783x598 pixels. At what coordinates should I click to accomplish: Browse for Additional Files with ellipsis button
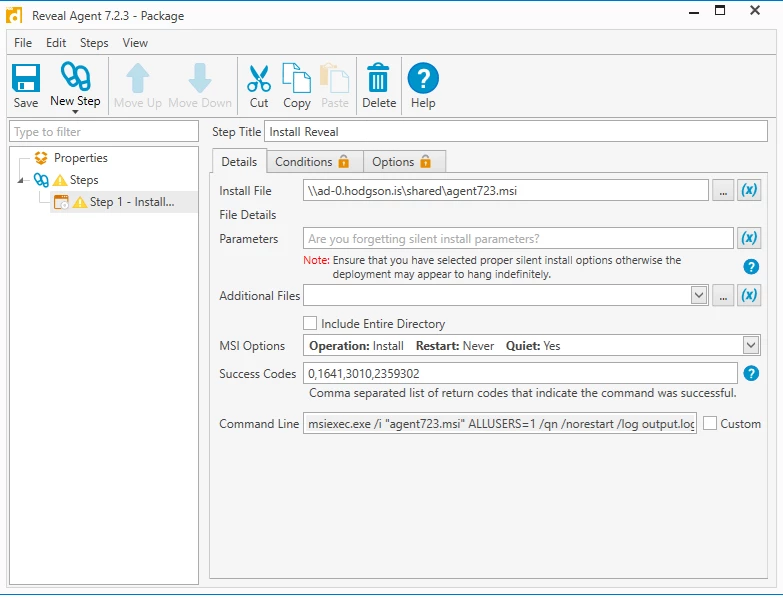tap(723, 296)
